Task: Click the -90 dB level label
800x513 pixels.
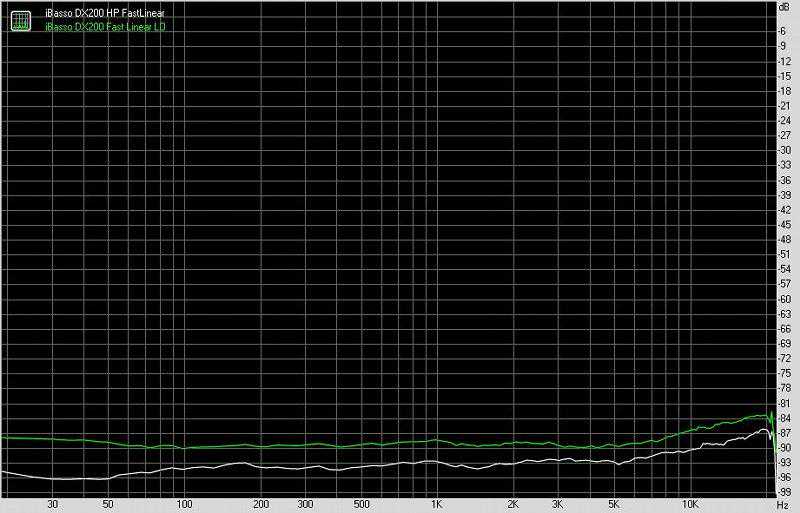Action: (x=785, y=447)
